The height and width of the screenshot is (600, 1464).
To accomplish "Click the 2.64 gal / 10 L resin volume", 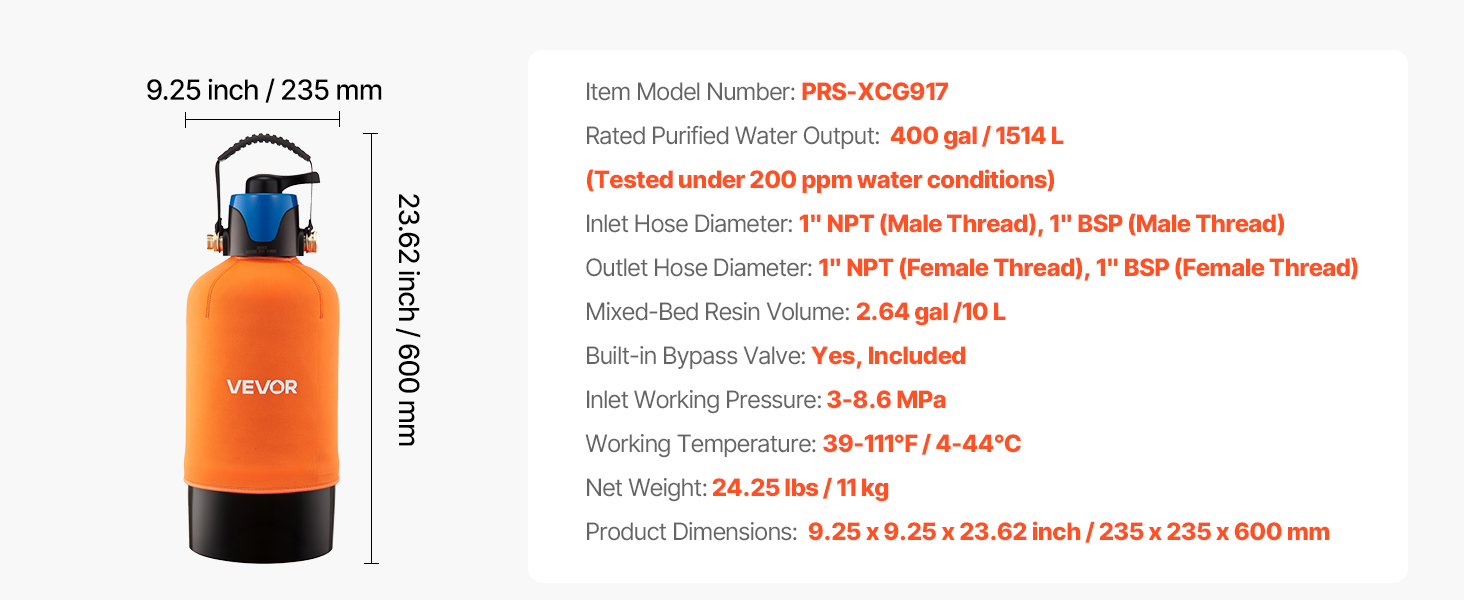I will point(930,312).
